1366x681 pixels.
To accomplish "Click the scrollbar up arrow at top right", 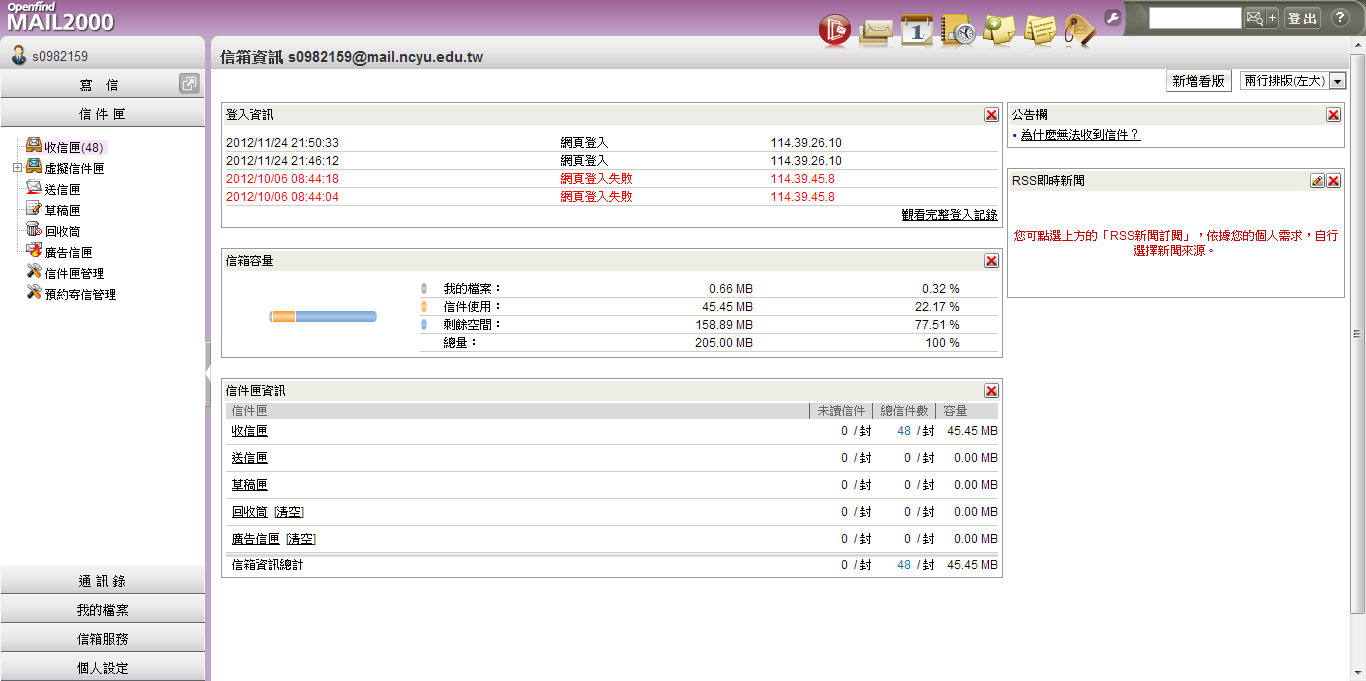I will click(1358, 44).
